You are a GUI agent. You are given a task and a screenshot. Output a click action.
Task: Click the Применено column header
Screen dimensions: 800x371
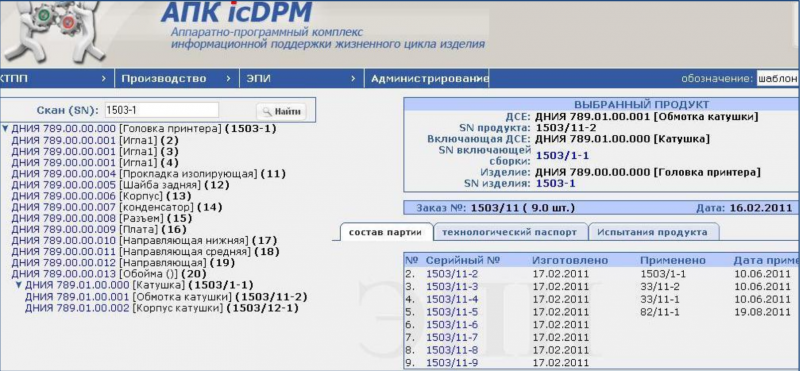673,260
